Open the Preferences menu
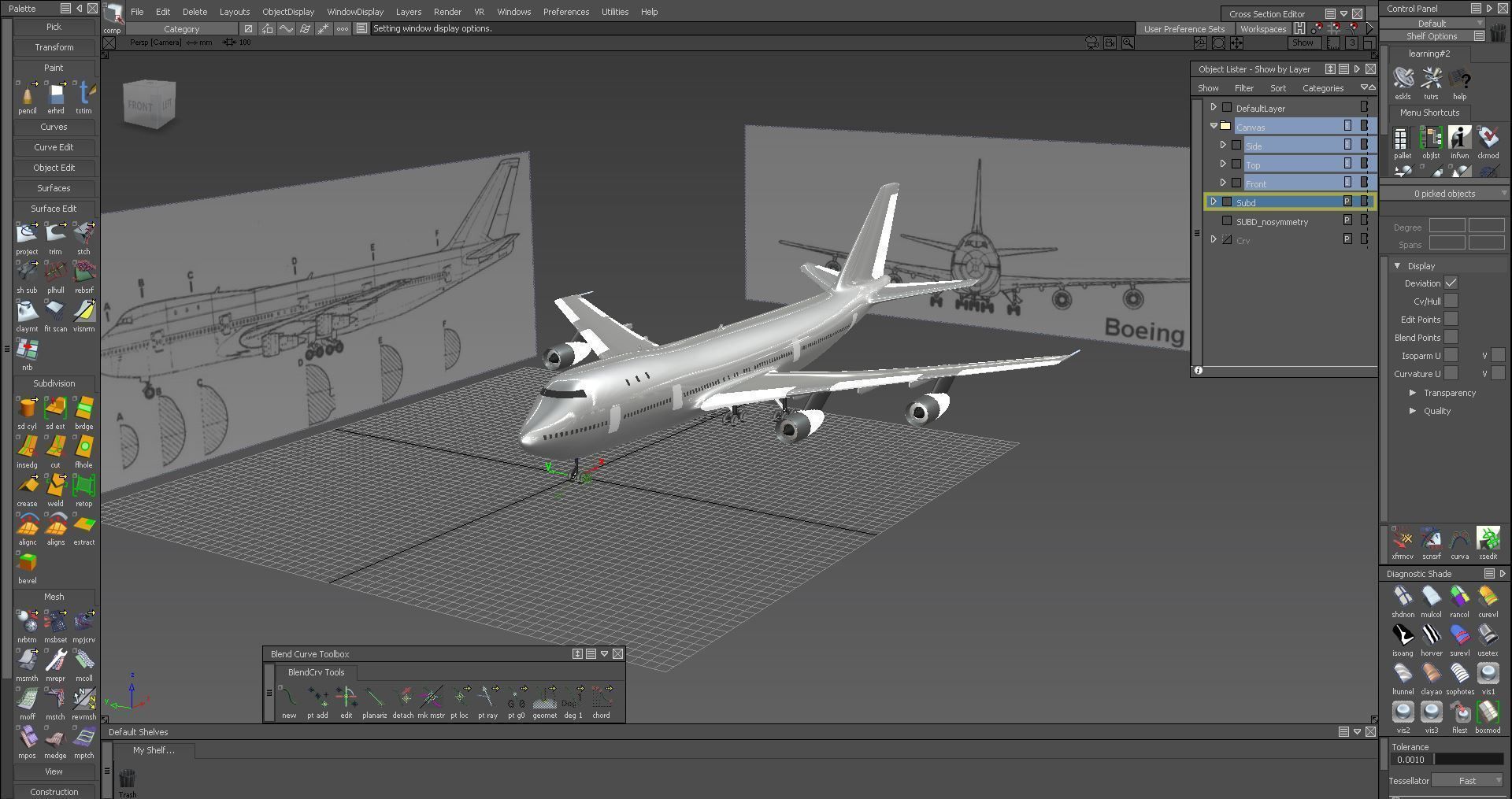1512x799 pixels. [x=565, y=12]
